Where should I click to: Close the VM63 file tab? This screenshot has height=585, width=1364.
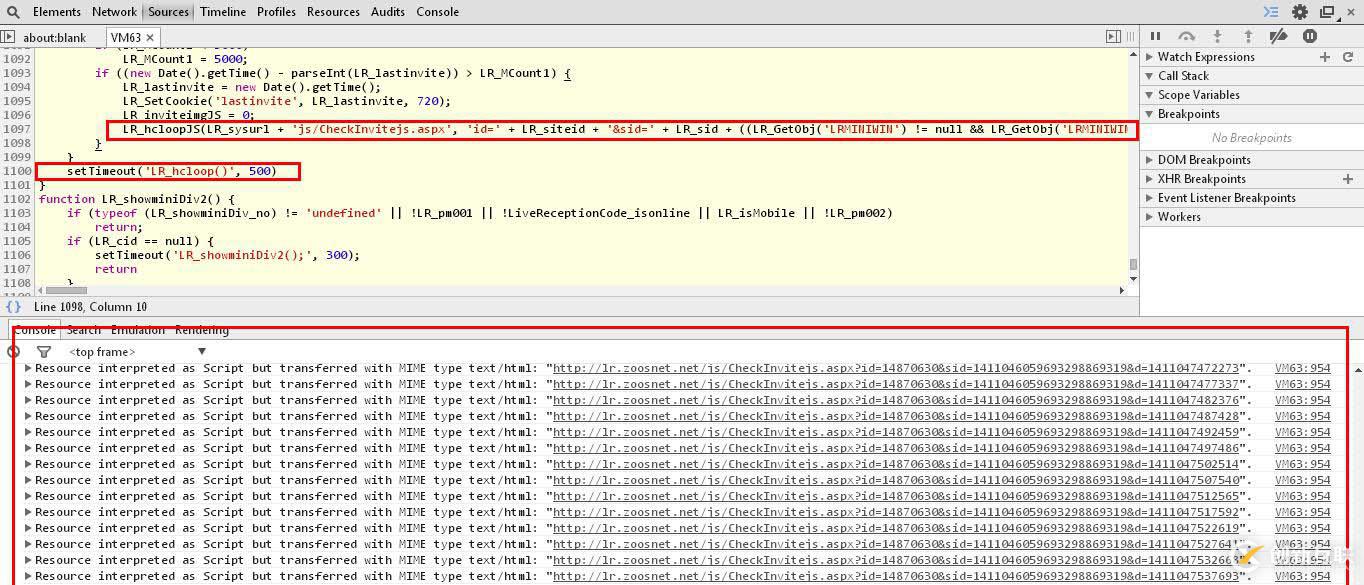coord(152,38)
